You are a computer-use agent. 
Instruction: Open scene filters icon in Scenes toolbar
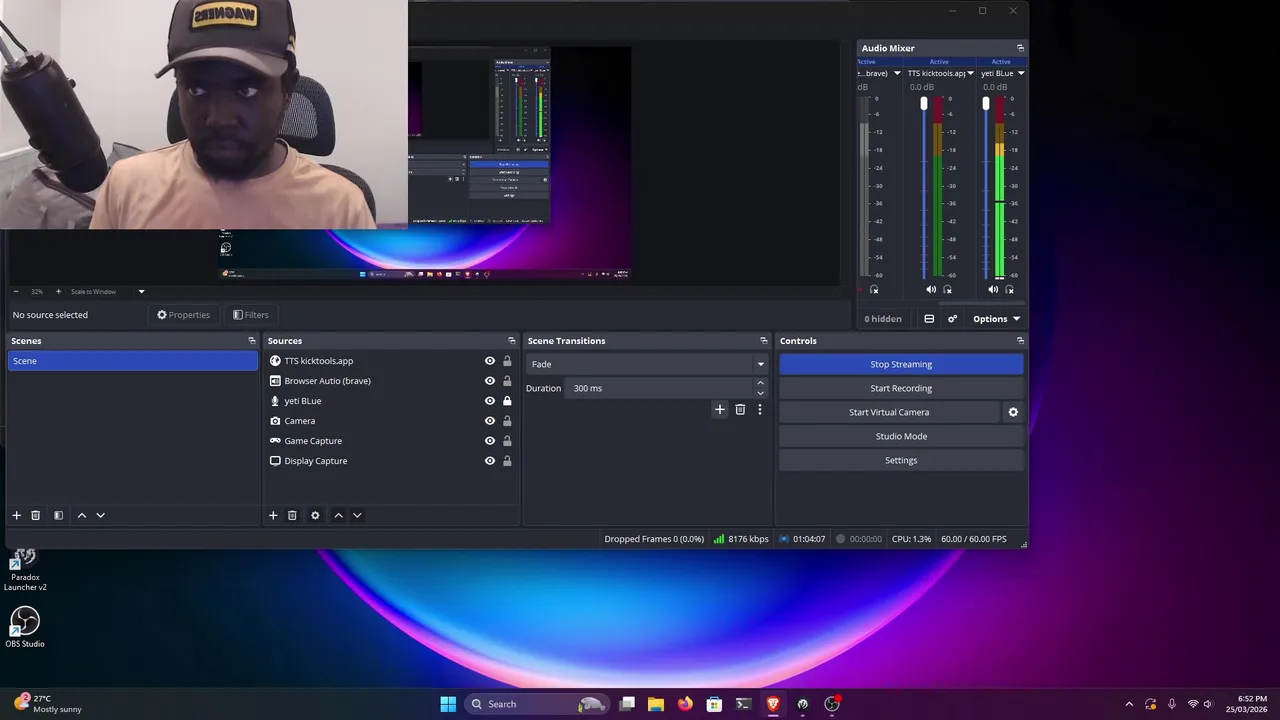click(58, 515)
